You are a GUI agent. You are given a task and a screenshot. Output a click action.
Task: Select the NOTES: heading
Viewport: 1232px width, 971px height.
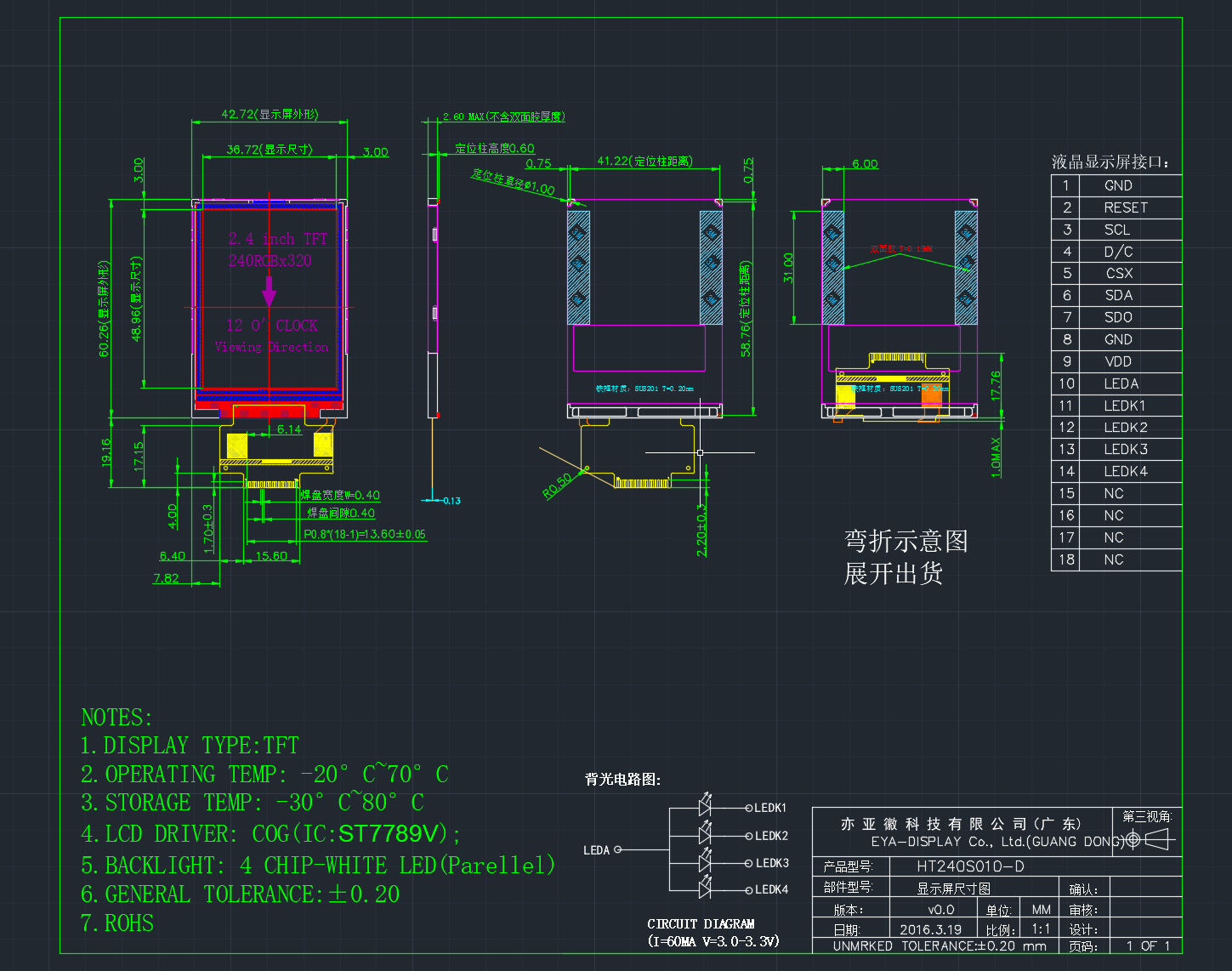(116, 718)
